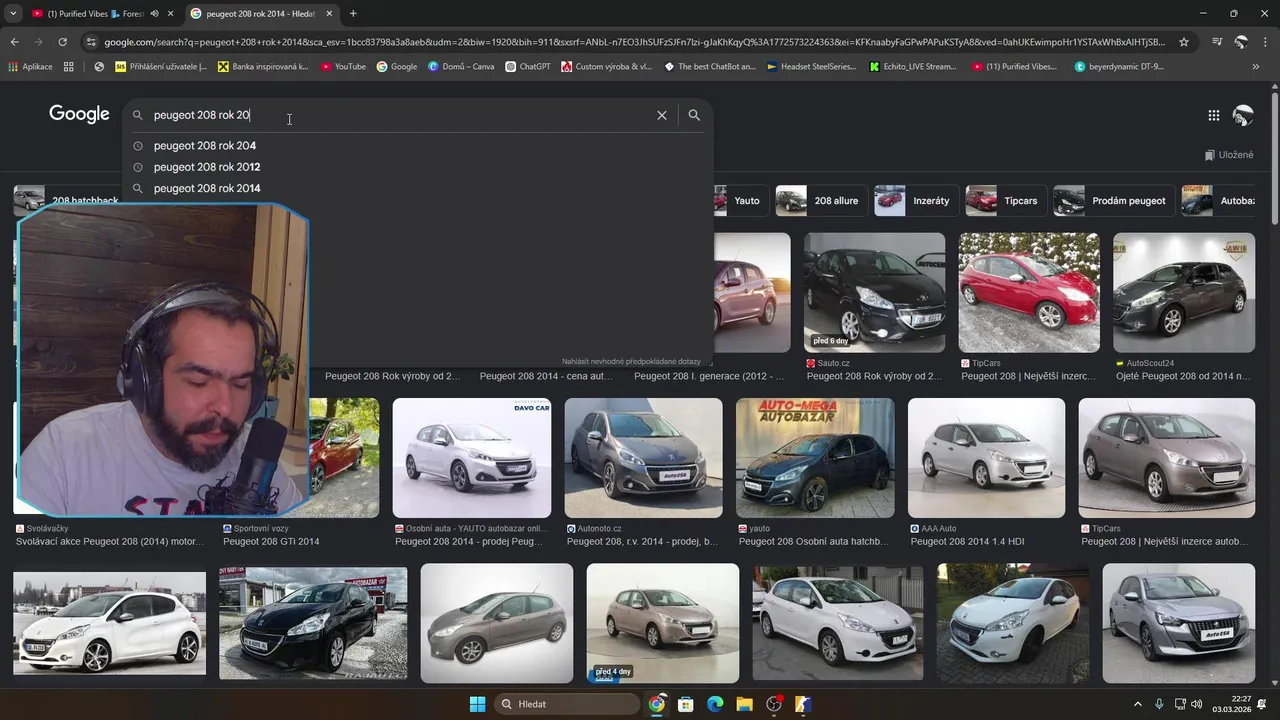Clear the Google search box text
The width and height of the screenshot is (1280, 720).
(661, 115)
